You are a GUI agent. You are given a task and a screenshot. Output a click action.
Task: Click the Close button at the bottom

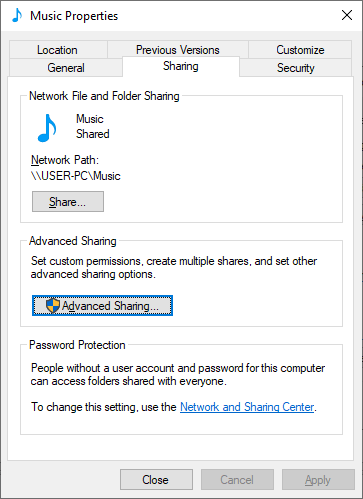pos(156,480)
